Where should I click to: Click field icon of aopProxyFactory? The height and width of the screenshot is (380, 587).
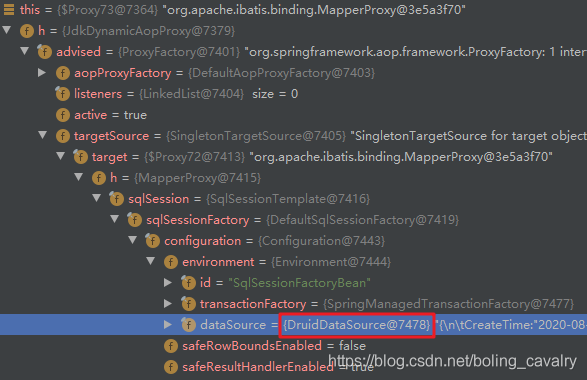pyautogui.click(x=63, y=73)
